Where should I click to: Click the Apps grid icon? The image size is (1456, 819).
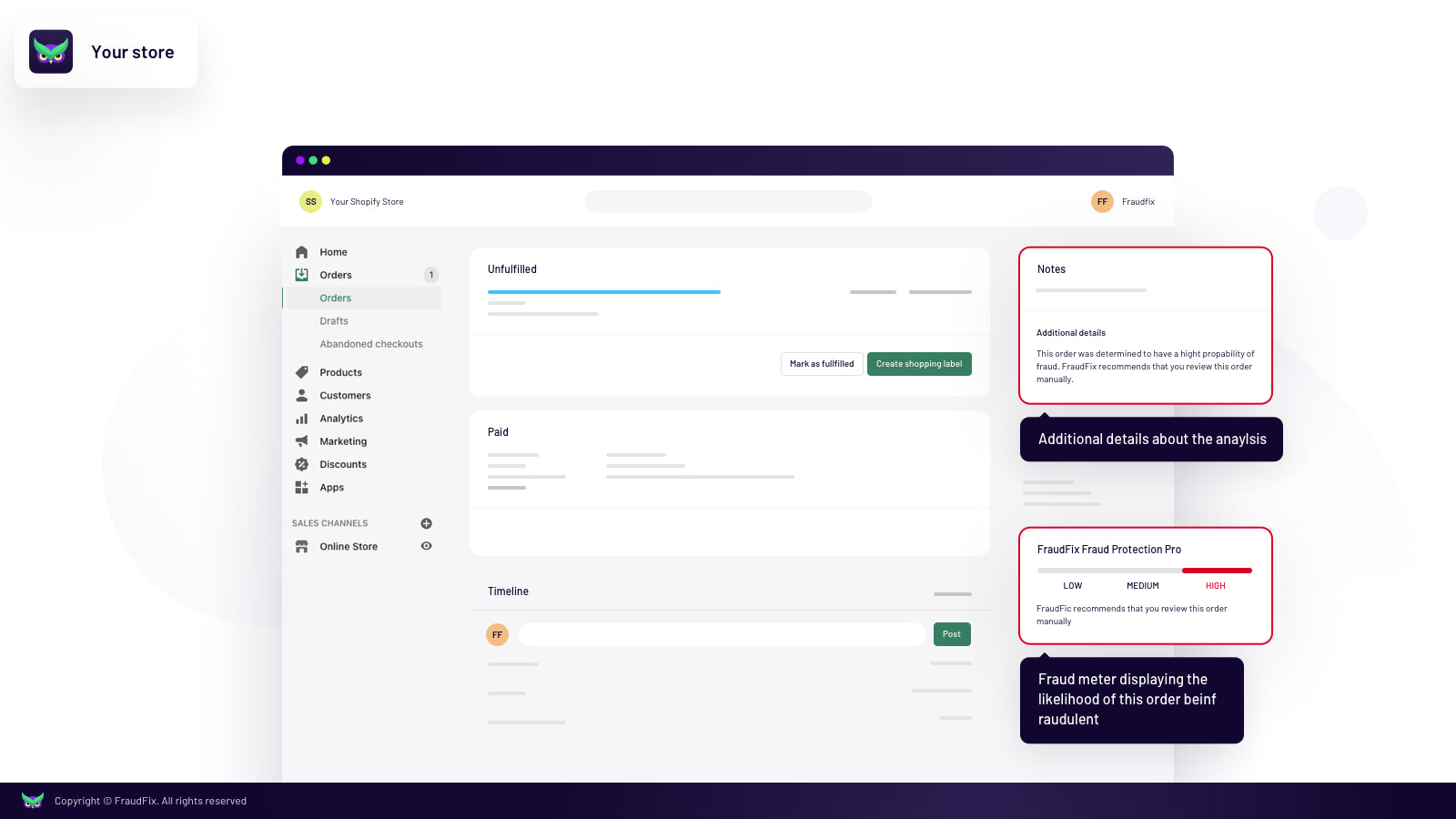(x=301, y=488)
